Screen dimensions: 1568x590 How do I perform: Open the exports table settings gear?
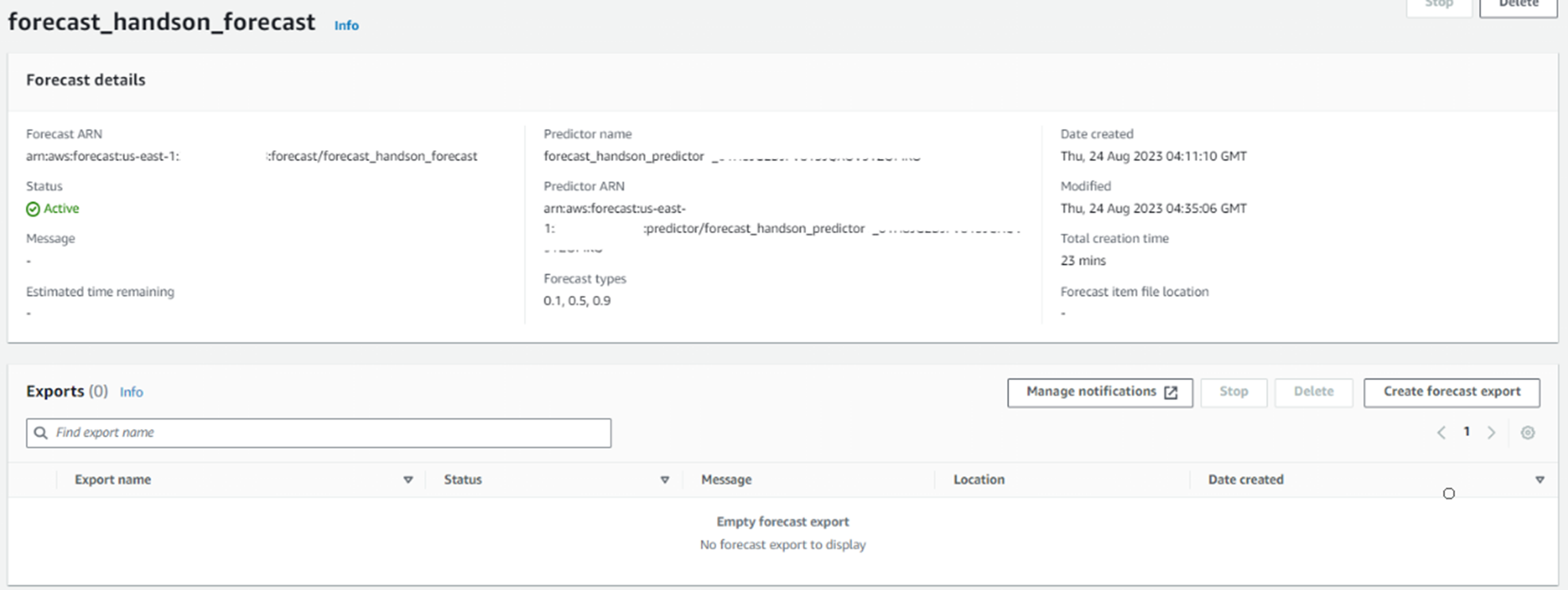tap(1527, 432)
